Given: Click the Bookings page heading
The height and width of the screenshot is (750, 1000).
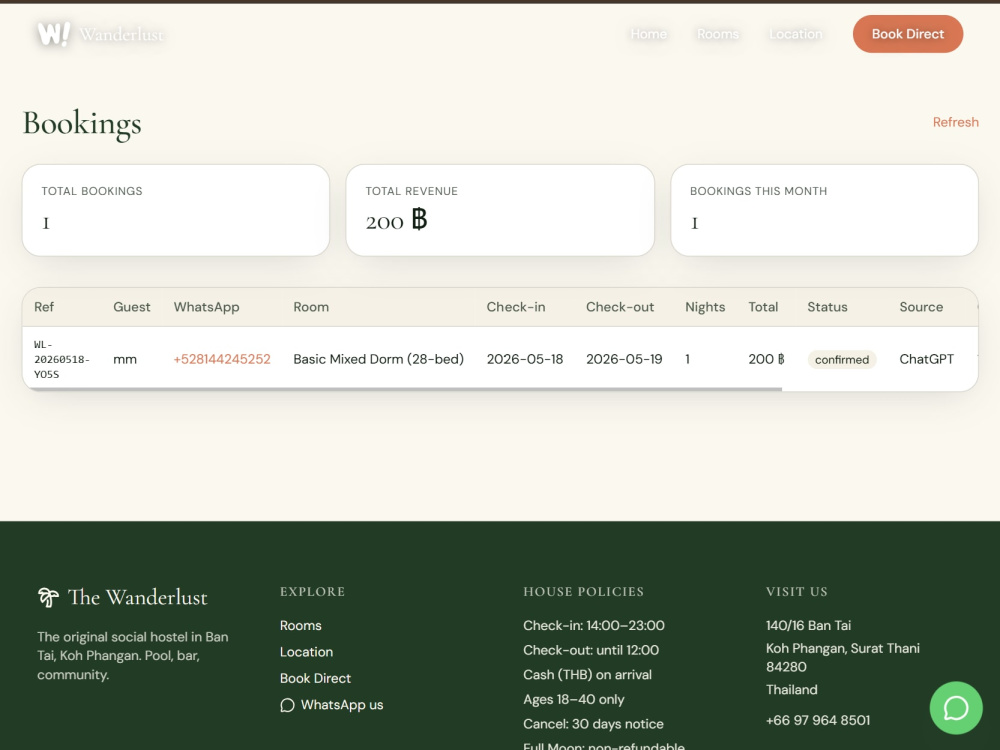Looking at the screenshot, I should 82,124.
